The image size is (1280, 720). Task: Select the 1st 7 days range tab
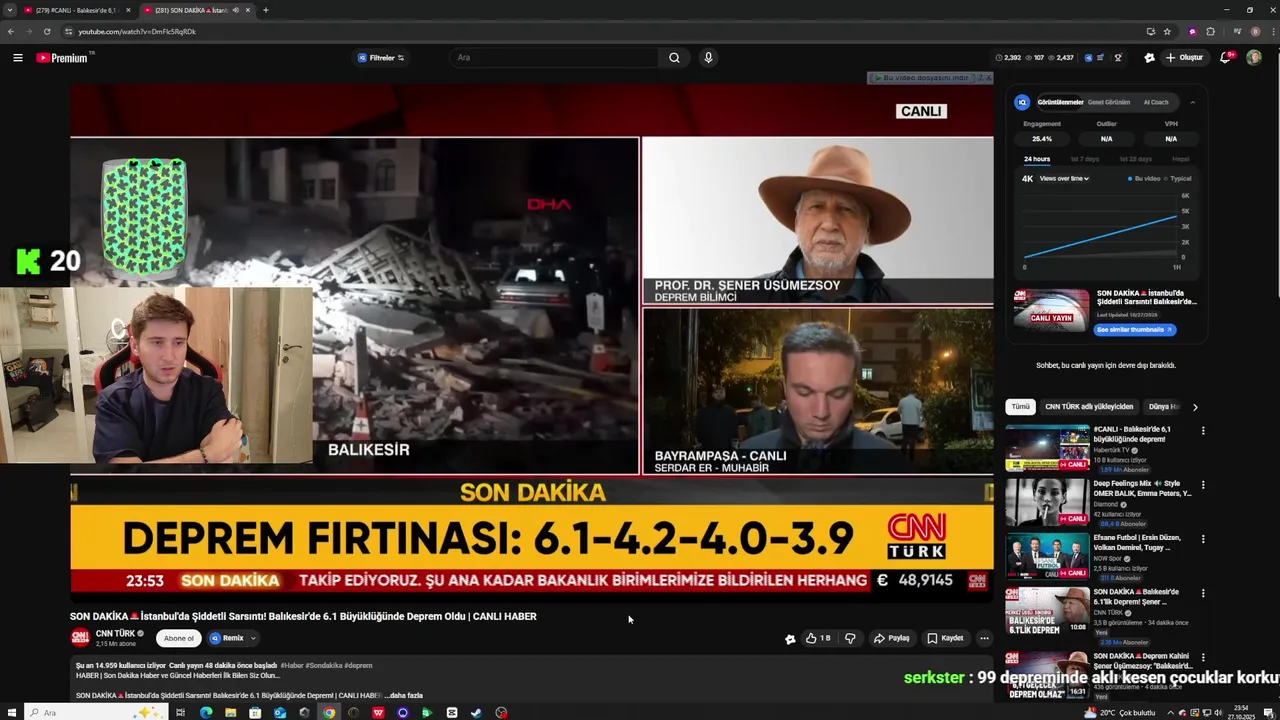click(x=1084, y=159)
